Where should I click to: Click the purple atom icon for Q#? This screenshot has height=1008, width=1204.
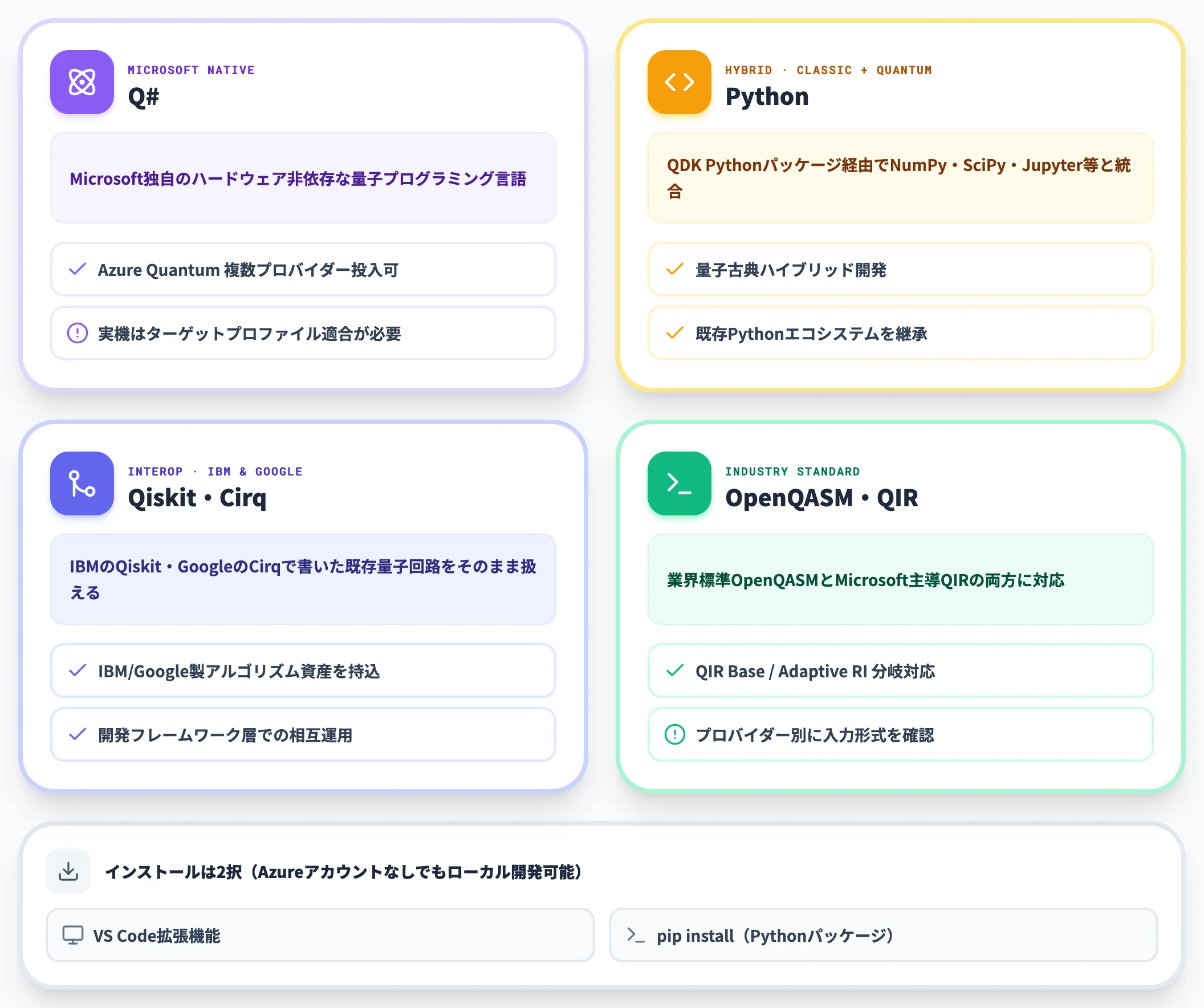82,82
